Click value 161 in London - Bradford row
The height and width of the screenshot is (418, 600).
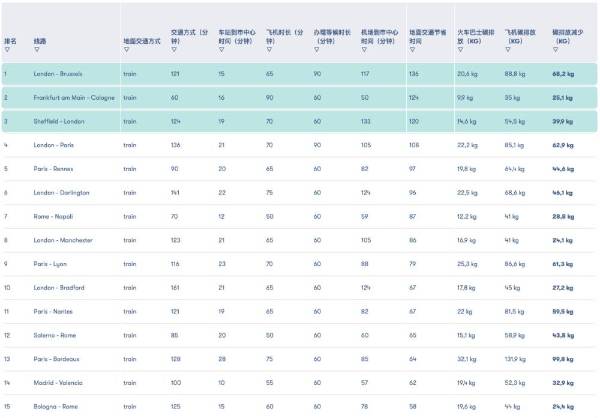175,287
